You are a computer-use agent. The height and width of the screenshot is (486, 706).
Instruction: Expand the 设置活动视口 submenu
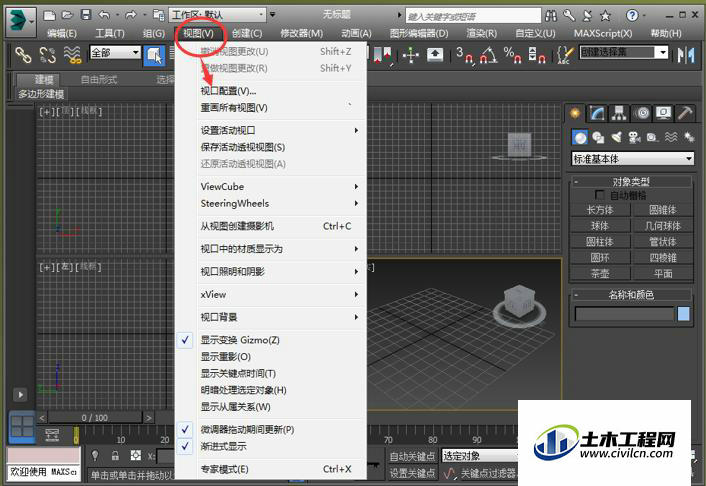coord(270,131)
